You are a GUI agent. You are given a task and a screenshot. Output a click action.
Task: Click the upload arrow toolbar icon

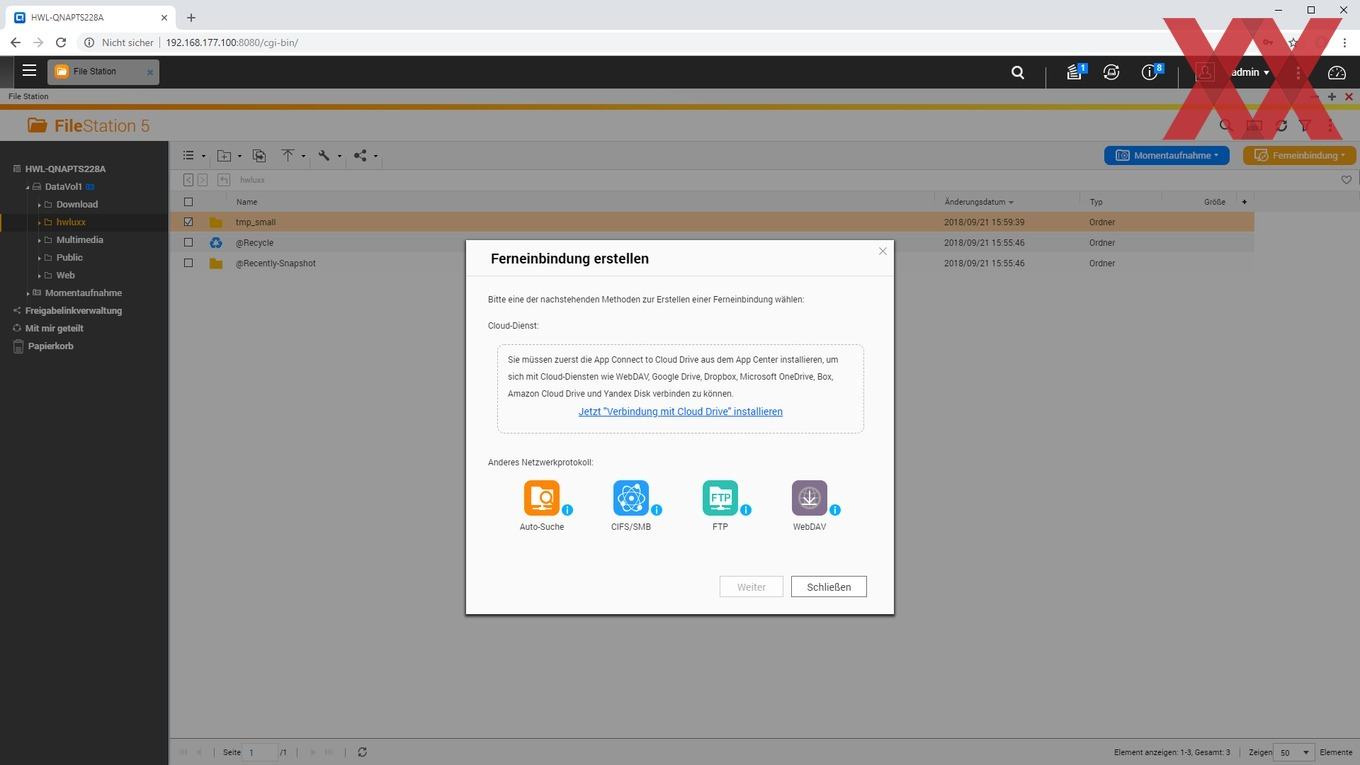click(287, 155)
